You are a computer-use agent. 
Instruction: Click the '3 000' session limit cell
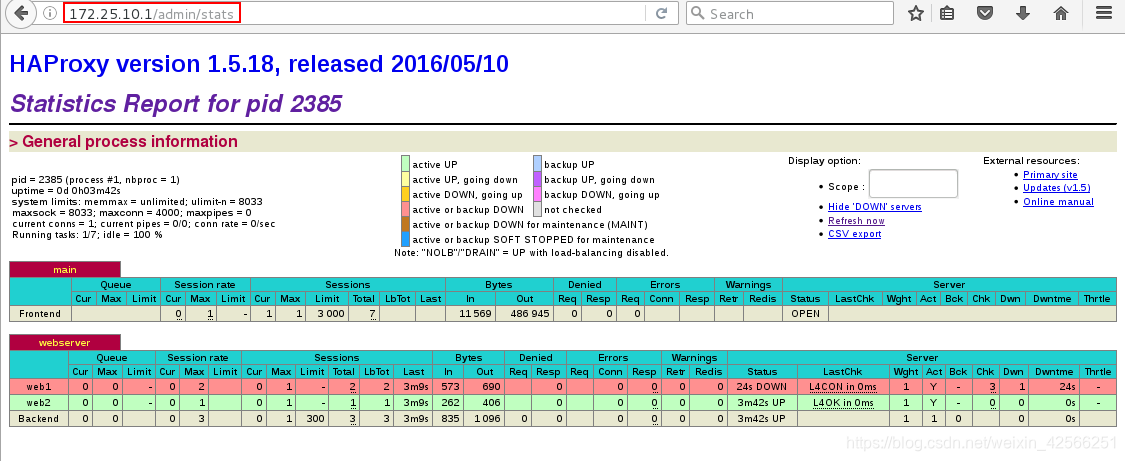pyautogui.click(x=329, y=313)
